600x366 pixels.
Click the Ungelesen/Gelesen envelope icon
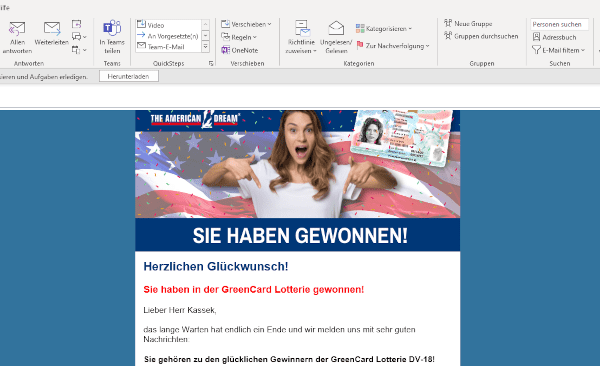pyautogui.click(x=336, y=28)
